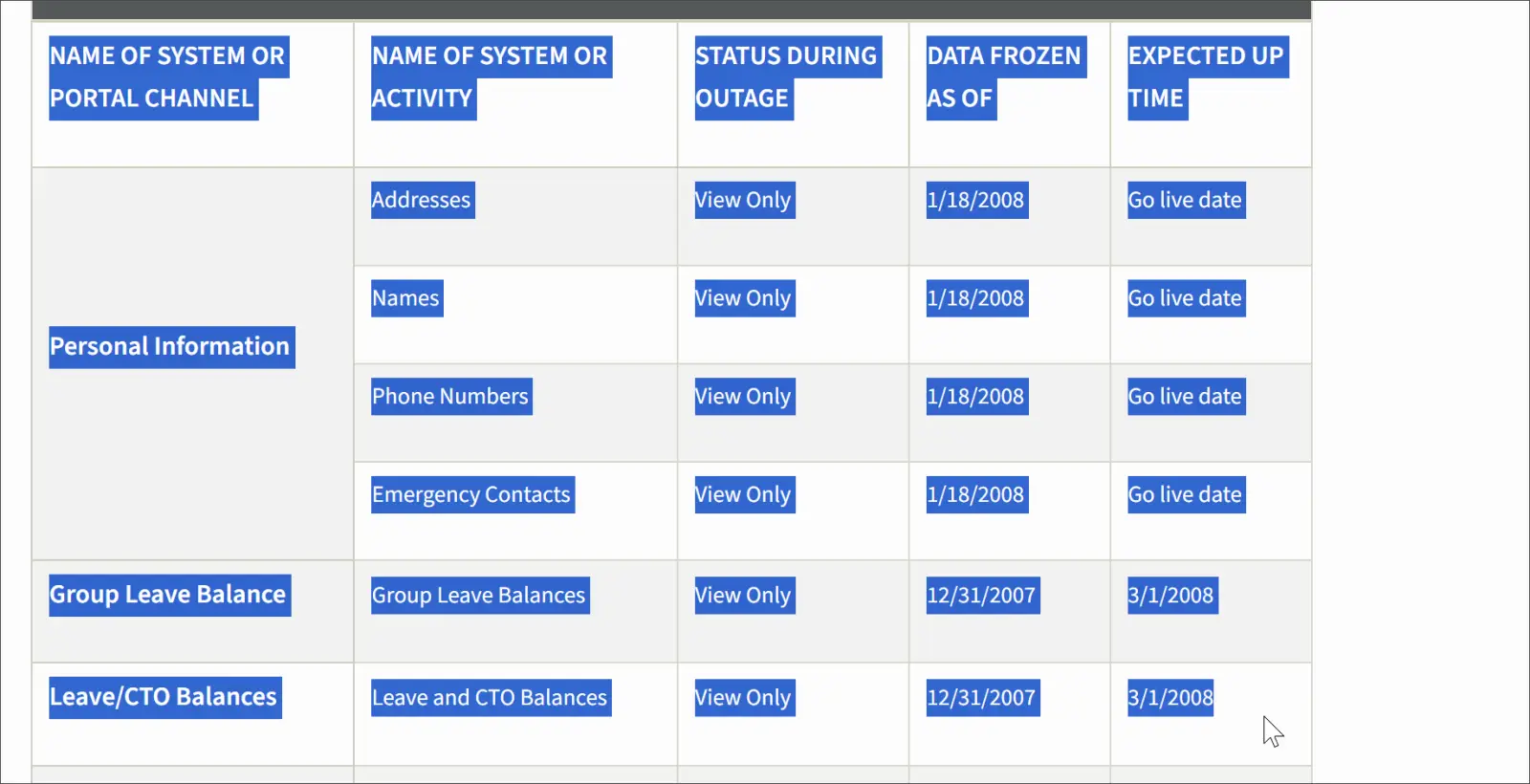Image resolution: width=1530 pixels, height=784 pixels.
Task: Click "Go live date" in the Names row
Action: tap(1186, 298)
